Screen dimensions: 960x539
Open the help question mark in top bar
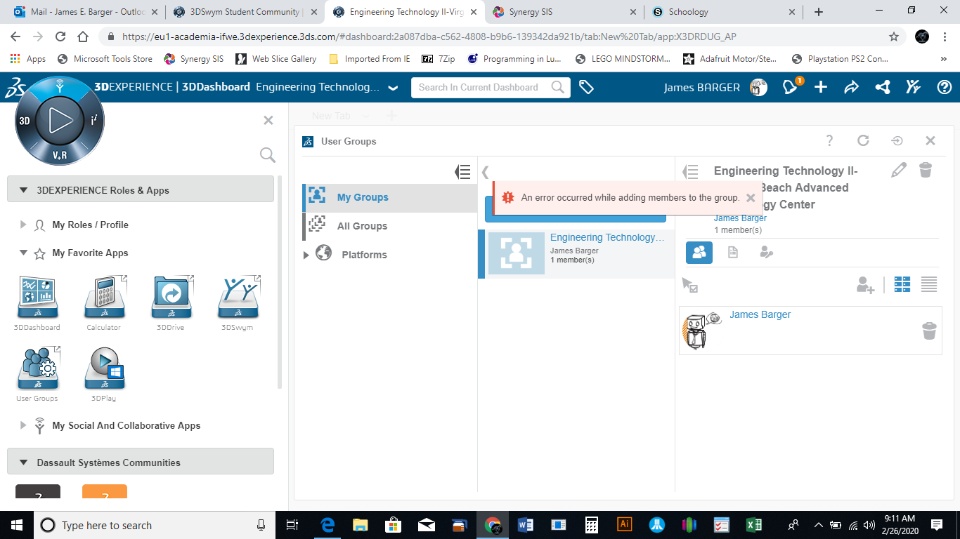[x=944, y=88]
